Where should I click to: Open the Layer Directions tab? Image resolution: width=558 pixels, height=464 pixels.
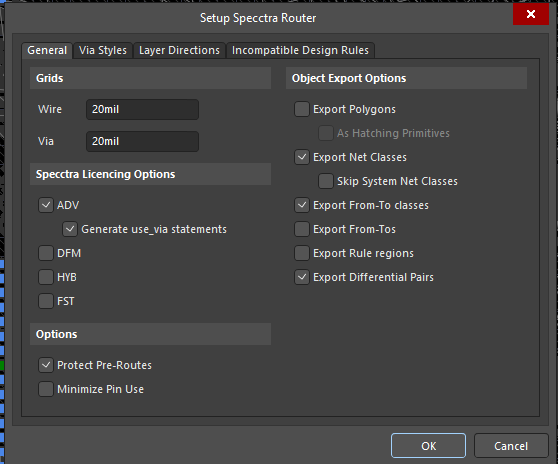pos(179,50)
